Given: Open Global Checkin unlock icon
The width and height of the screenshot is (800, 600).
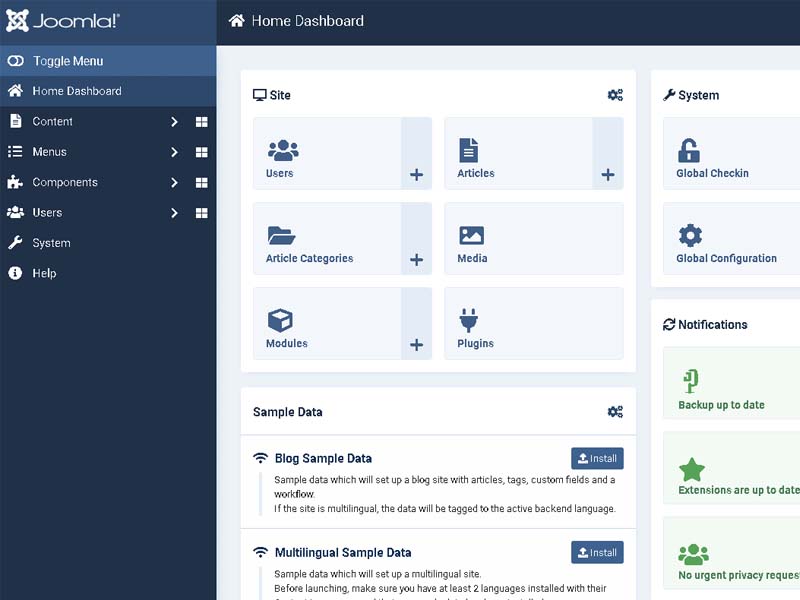Looking at the screenshot, I should pyautogui.click(x=689, y=151).
